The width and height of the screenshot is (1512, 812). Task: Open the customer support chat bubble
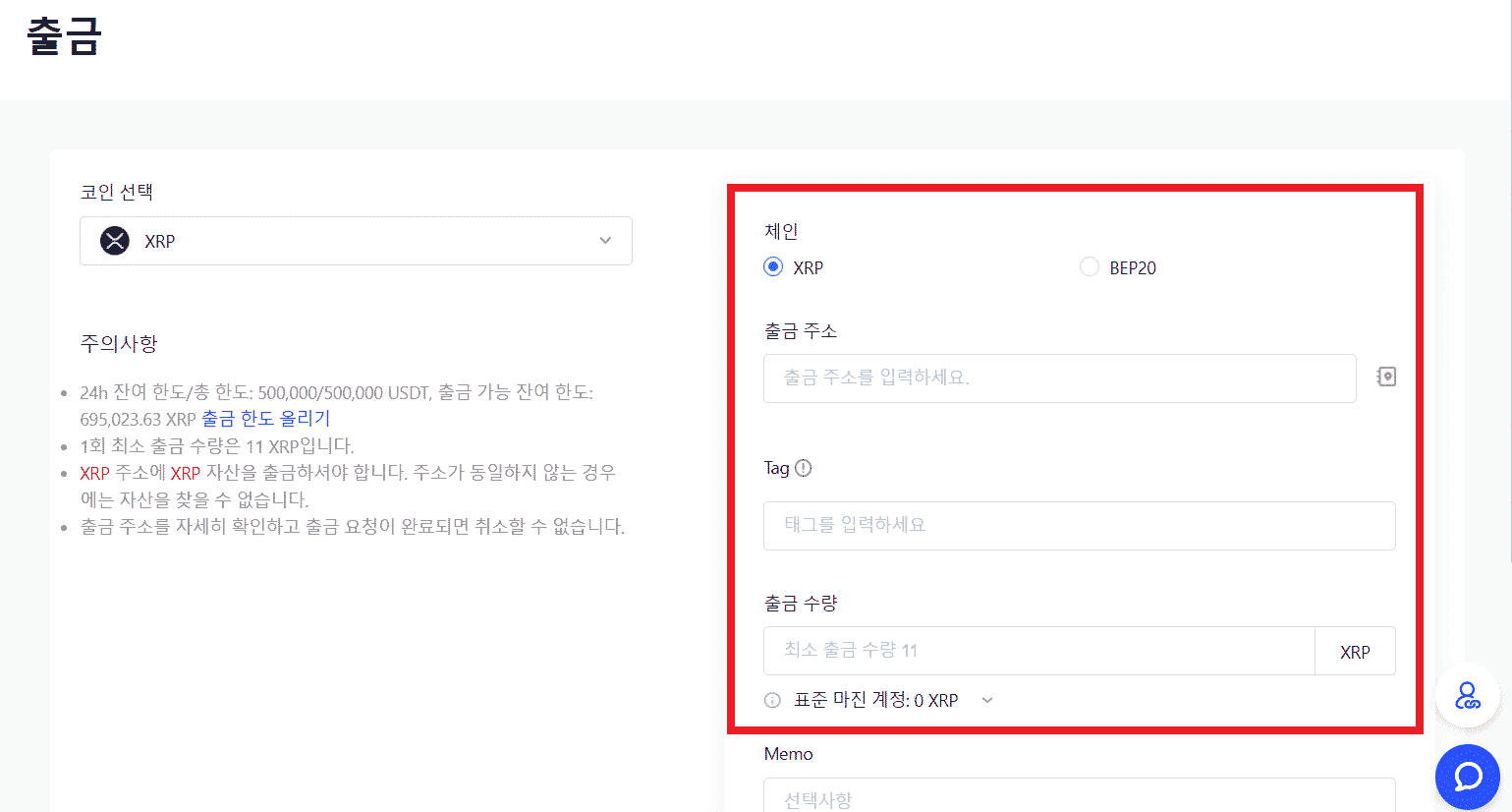(x=1467, y=777)
